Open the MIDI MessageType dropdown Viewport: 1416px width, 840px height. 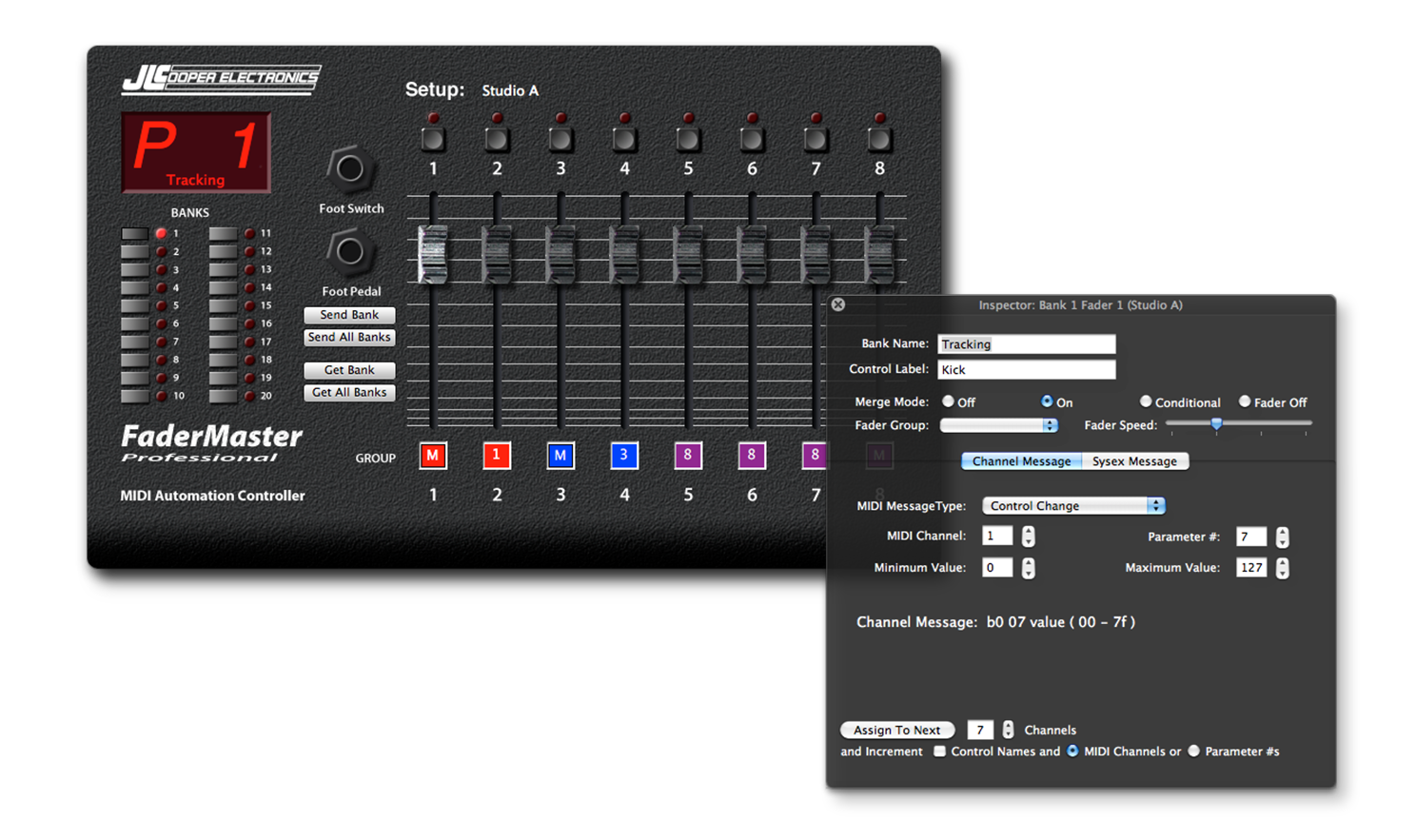[1073, 506]
